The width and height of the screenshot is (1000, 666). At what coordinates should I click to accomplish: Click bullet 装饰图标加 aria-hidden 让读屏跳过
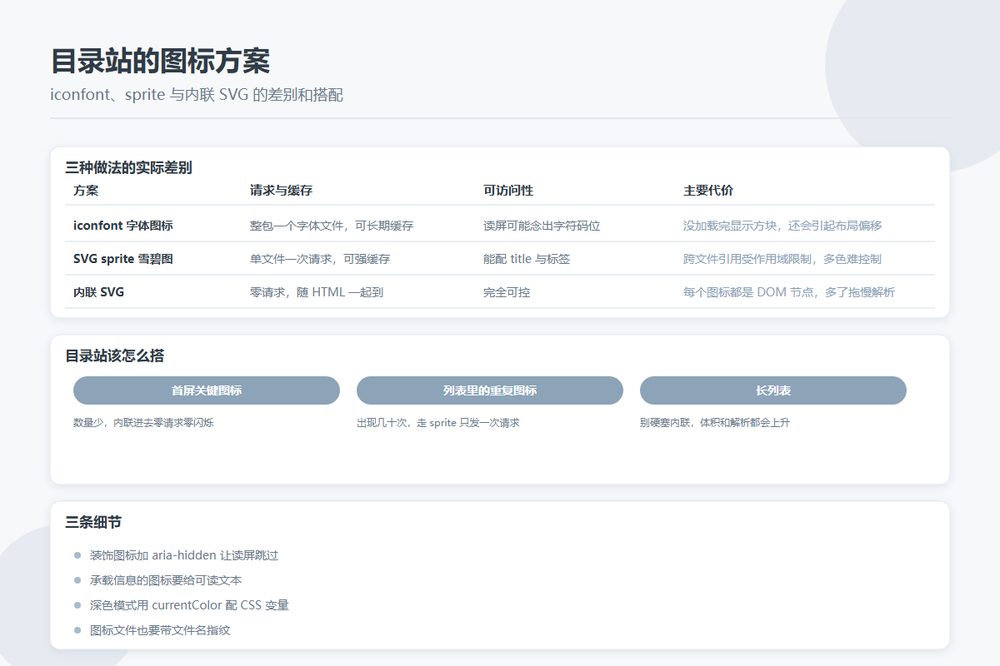[184, 556]
